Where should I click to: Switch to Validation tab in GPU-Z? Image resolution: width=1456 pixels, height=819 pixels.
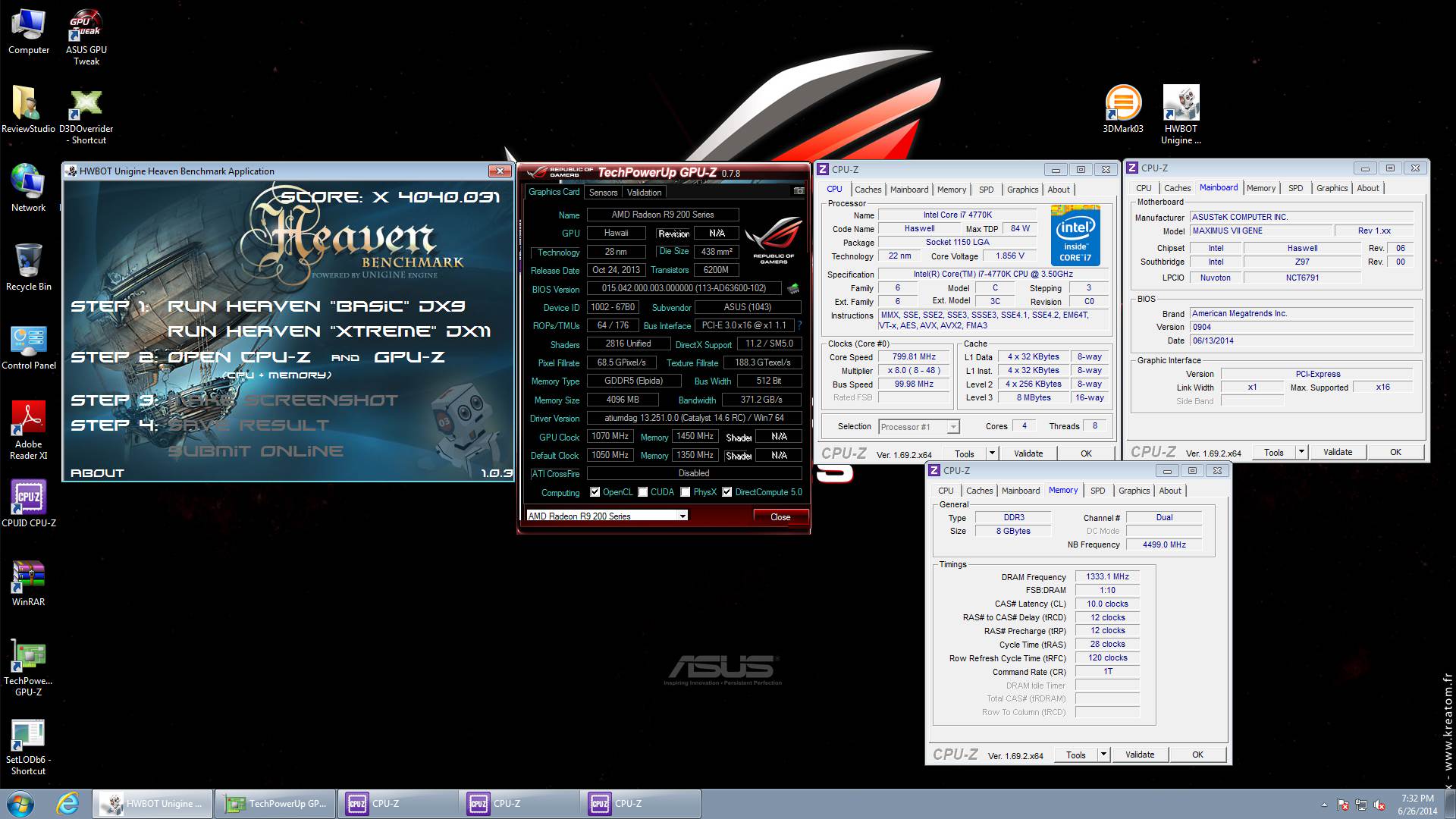(645, 193)
